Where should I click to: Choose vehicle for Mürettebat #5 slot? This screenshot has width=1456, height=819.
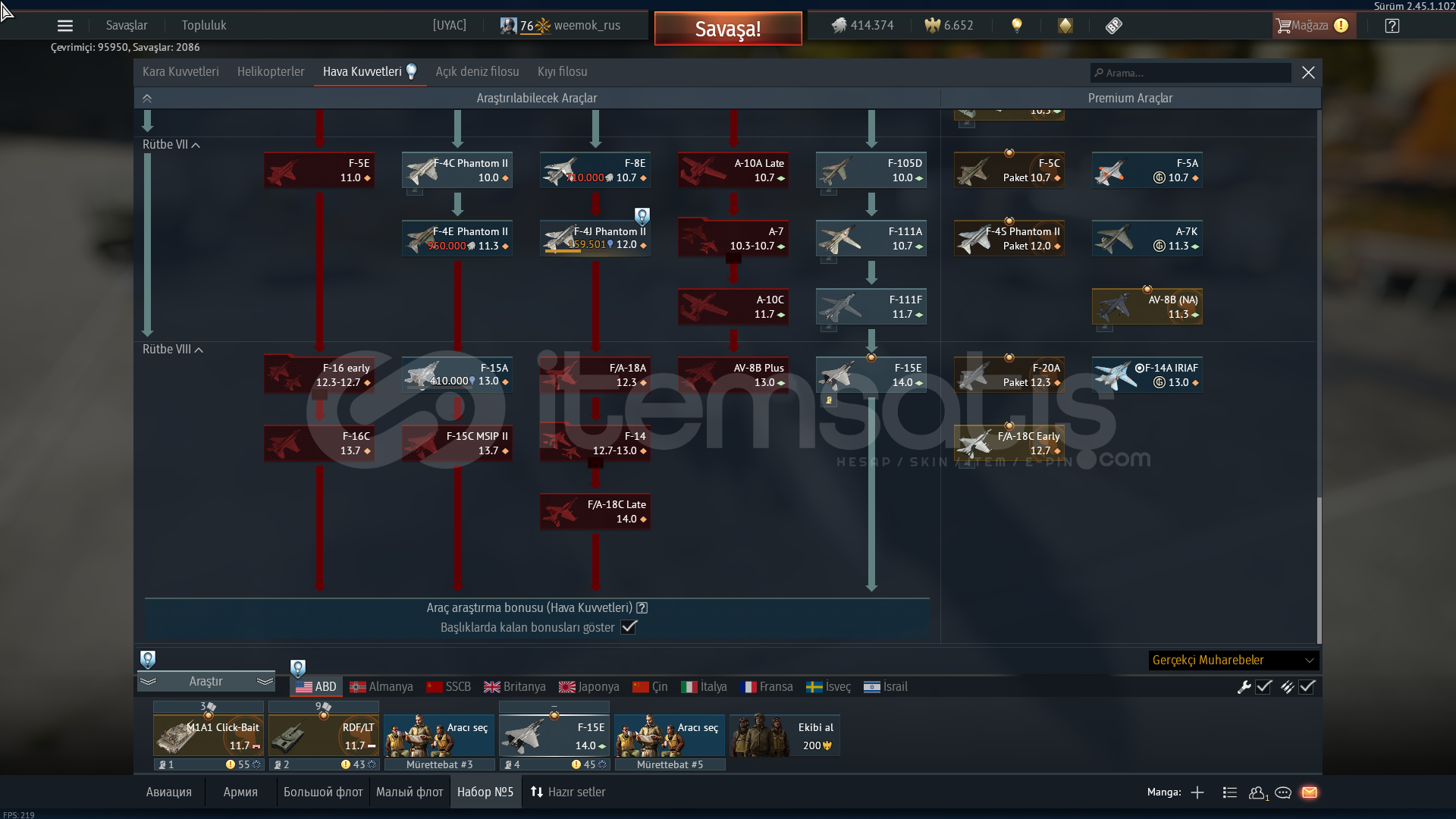[x=670, y=736]
